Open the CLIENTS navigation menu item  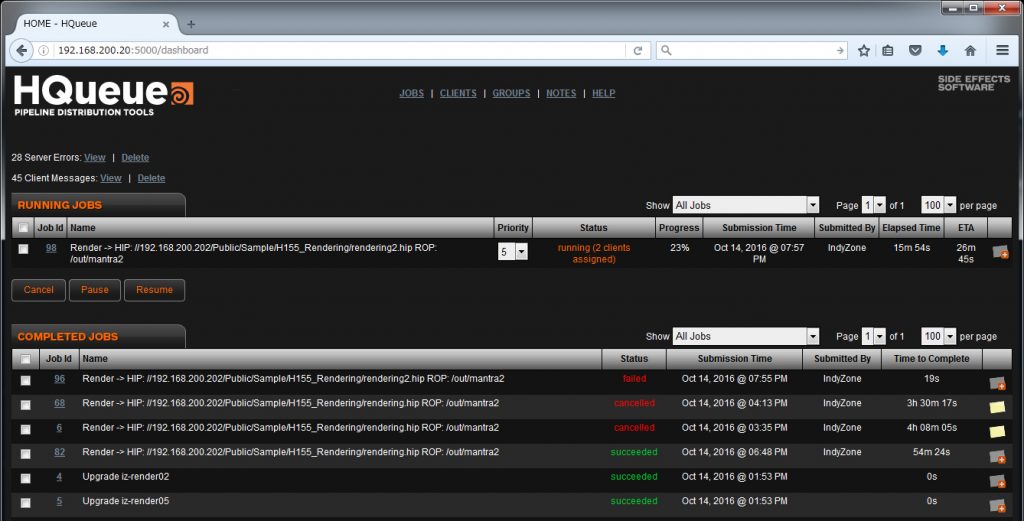click(458, 93)
